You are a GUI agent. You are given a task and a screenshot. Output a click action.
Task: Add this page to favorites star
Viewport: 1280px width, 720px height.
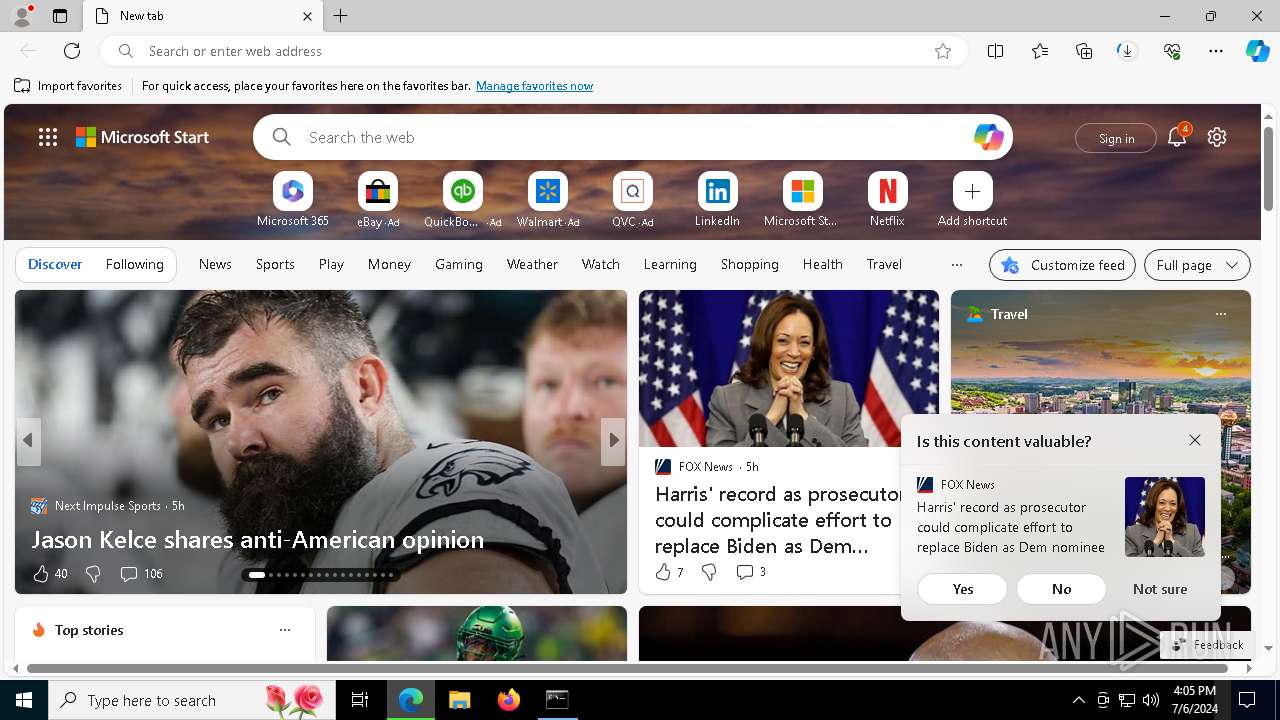[942, 51]
